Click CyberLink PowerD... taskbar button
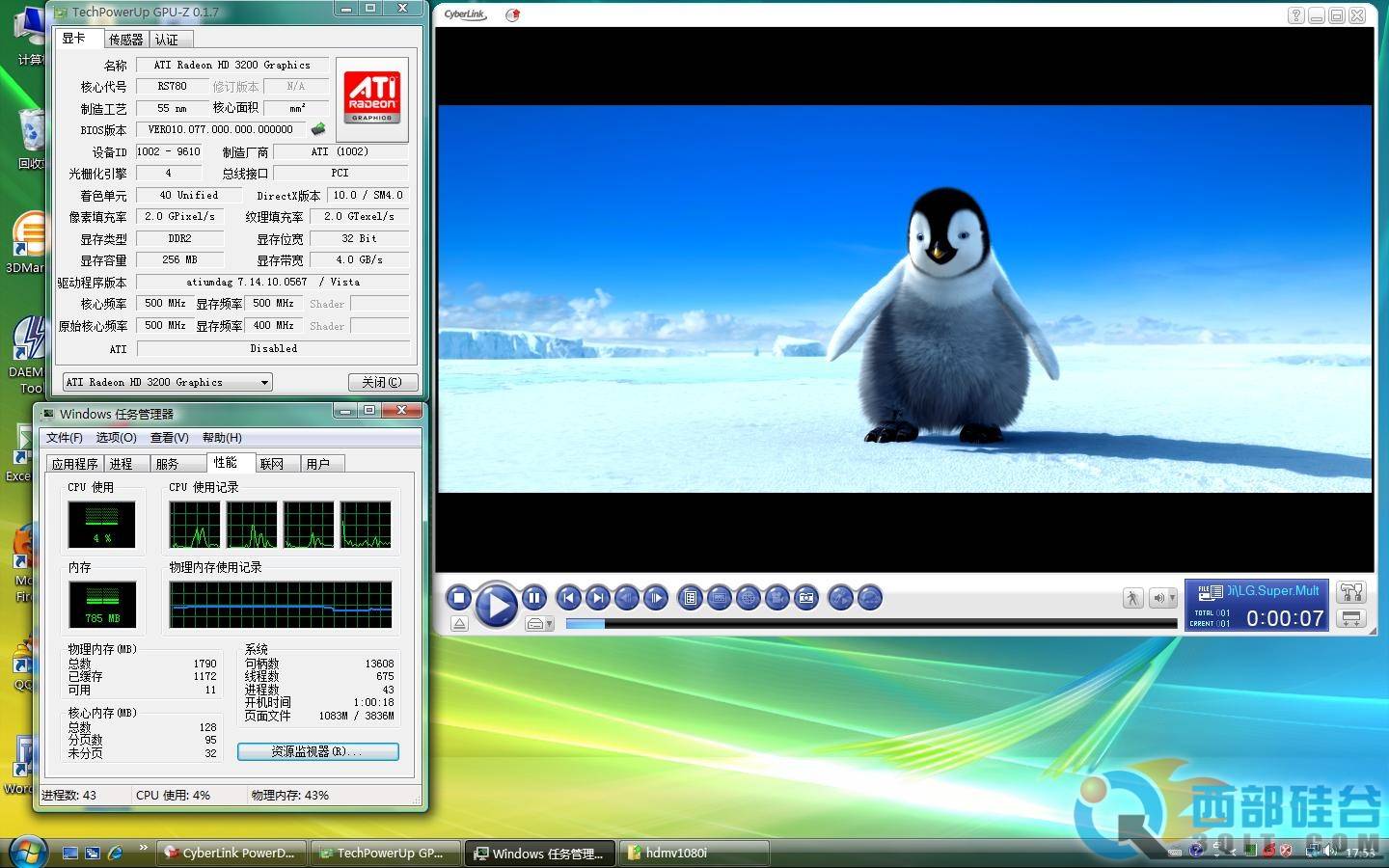The height and width of the screenshot is (868, 1389). coord(232,854)
